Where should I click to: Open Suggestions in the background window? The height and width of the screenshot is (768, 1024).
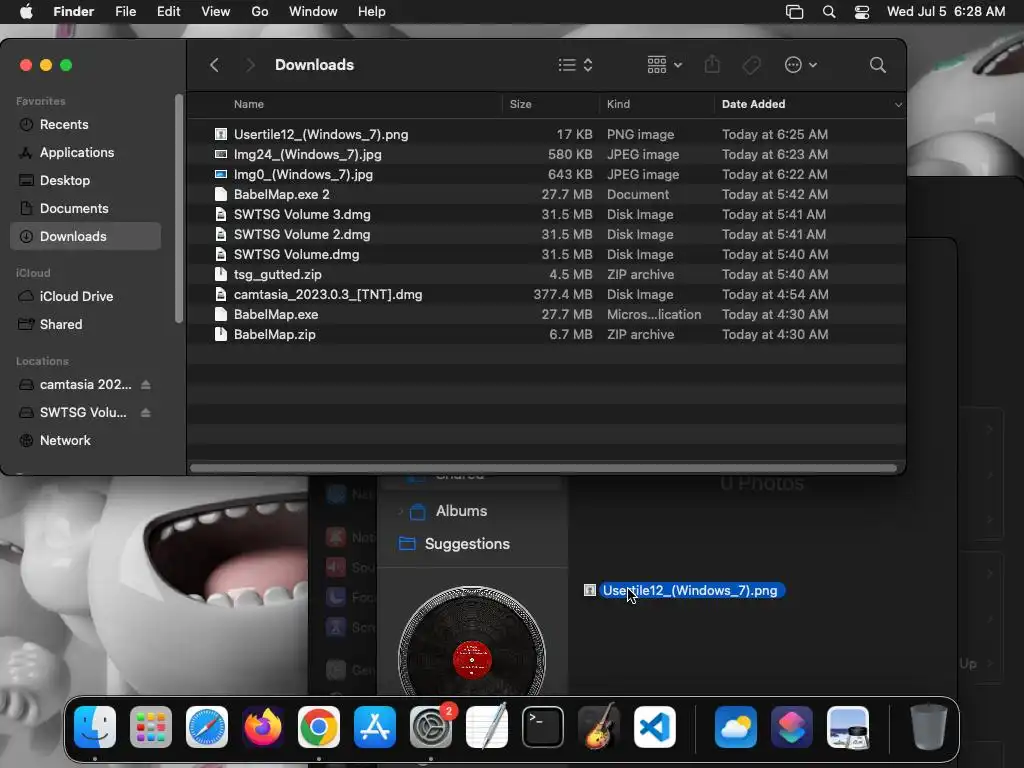(x=467, y=543)
